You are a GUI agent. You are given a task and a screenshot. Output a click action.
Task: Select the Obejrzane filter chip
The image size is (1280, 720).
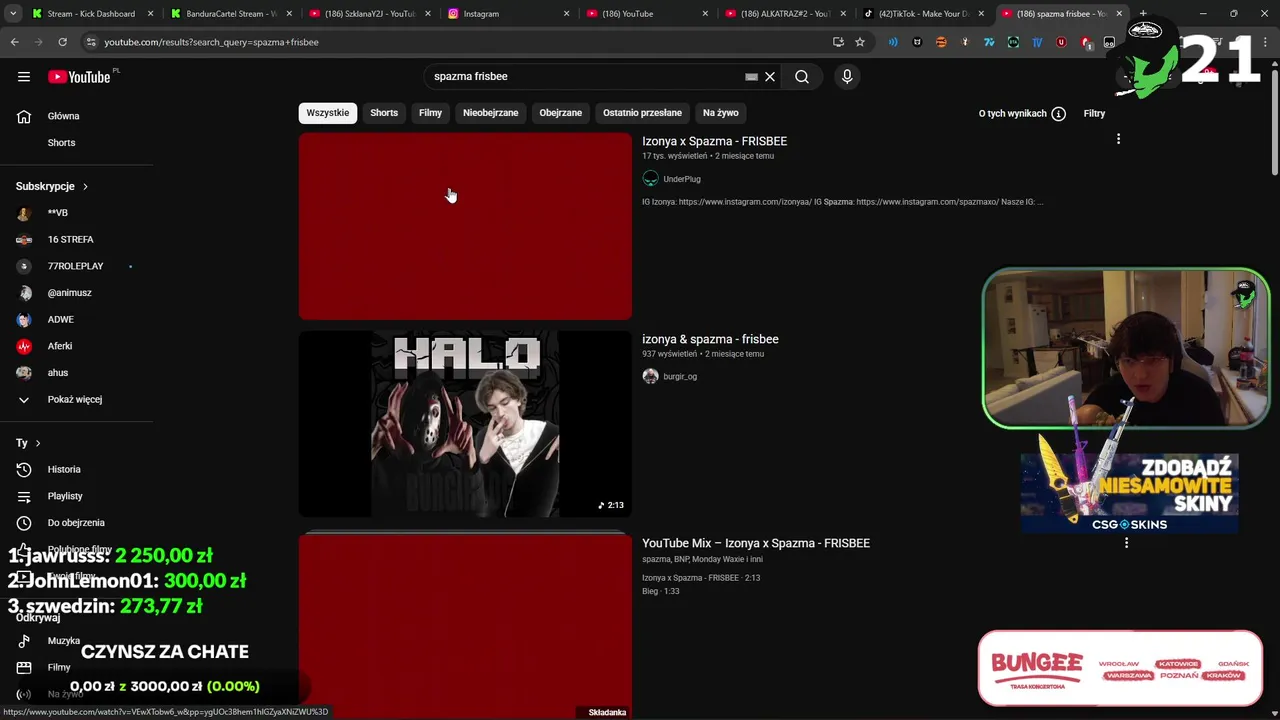[560, 113]
